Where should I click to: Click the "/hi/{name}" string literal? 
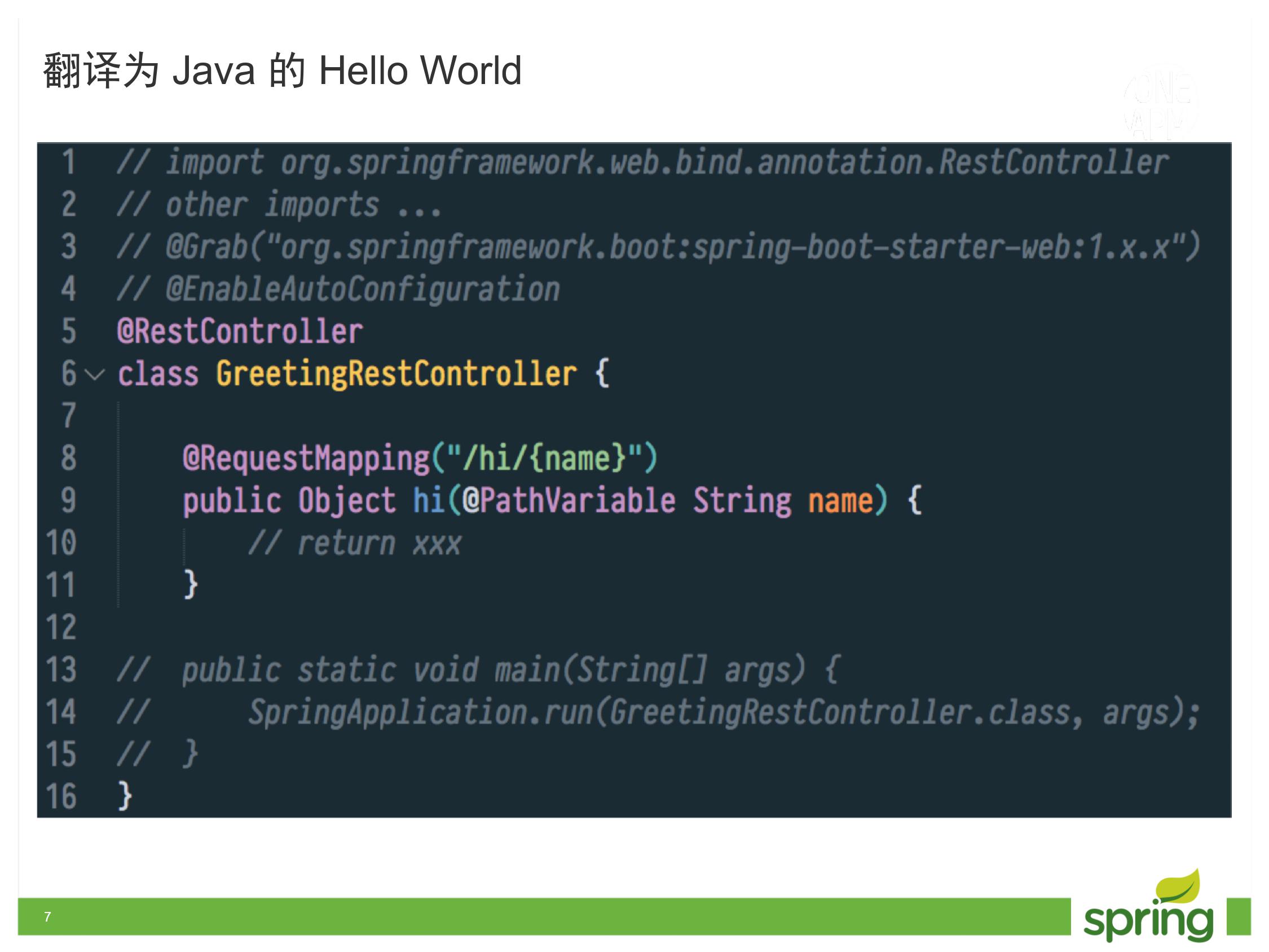tap(544, 459)
